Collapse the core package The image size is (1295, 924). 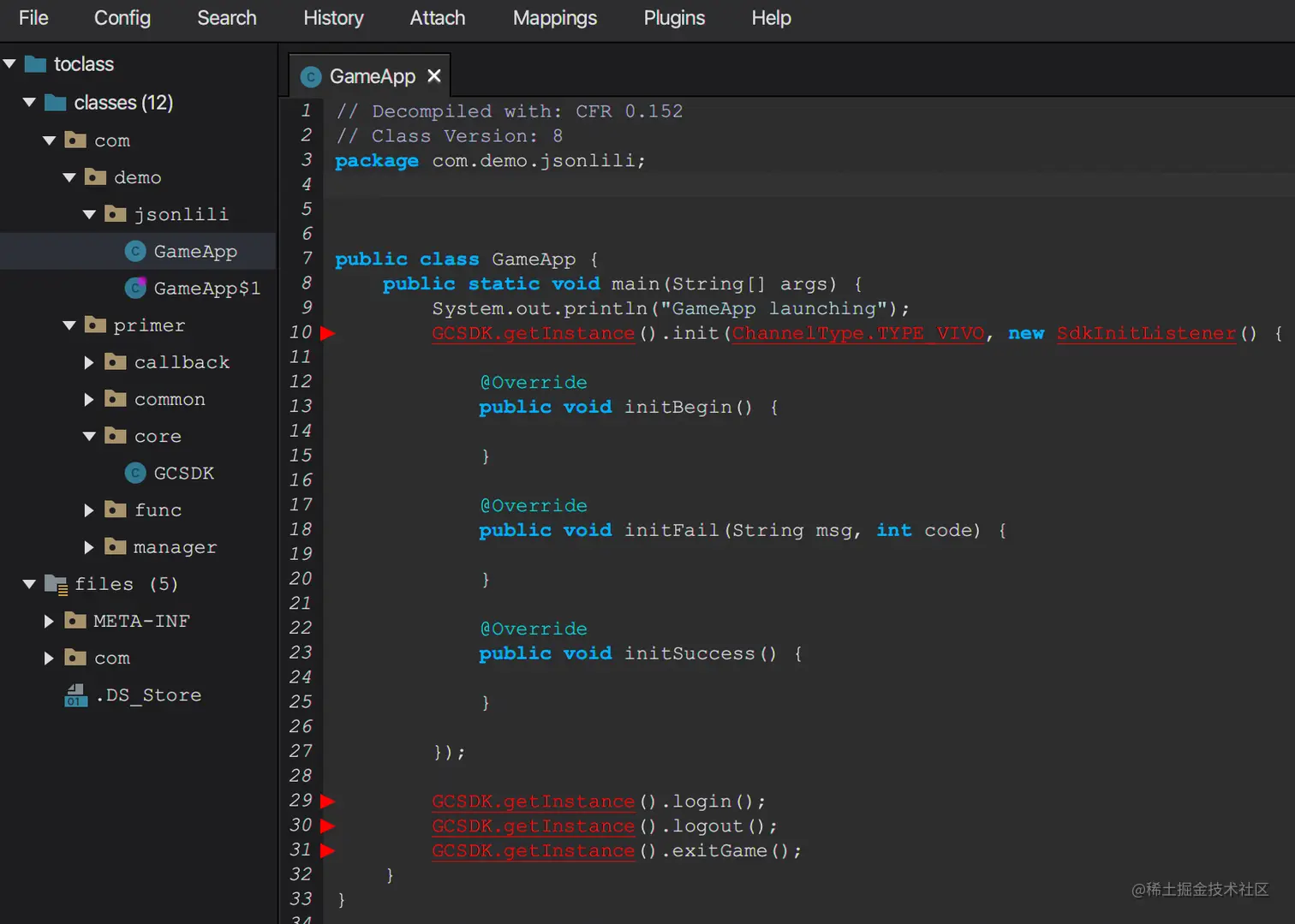(89, 436)
